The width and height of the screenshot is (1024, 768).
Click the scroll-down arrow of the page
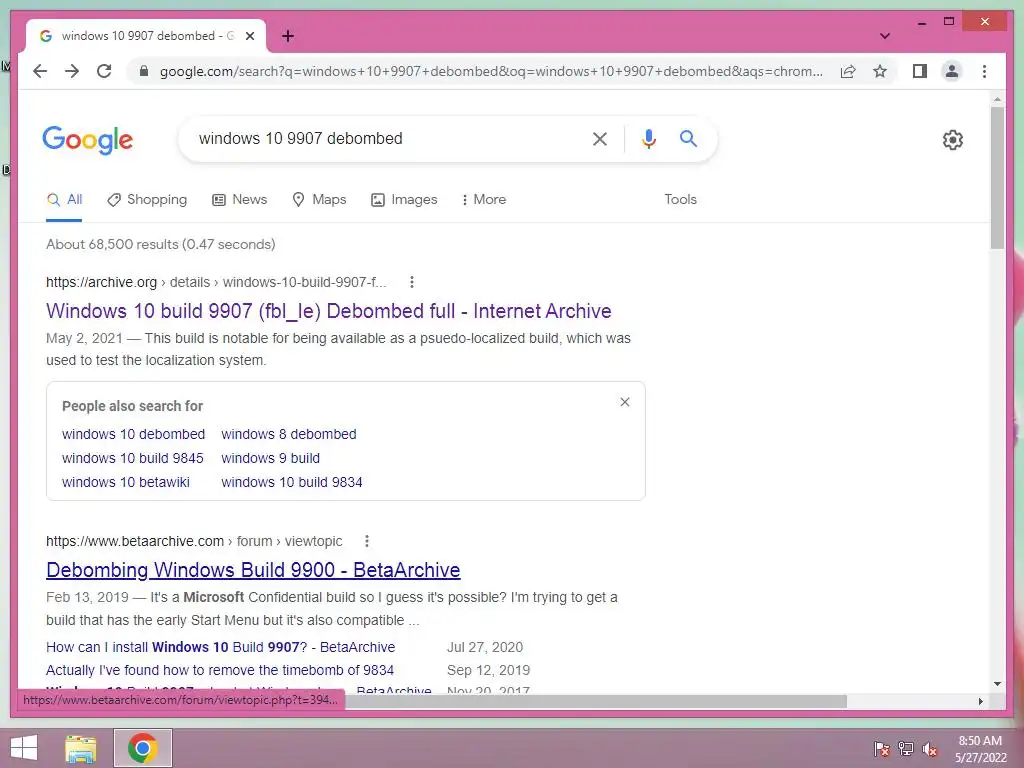(997, 684)
